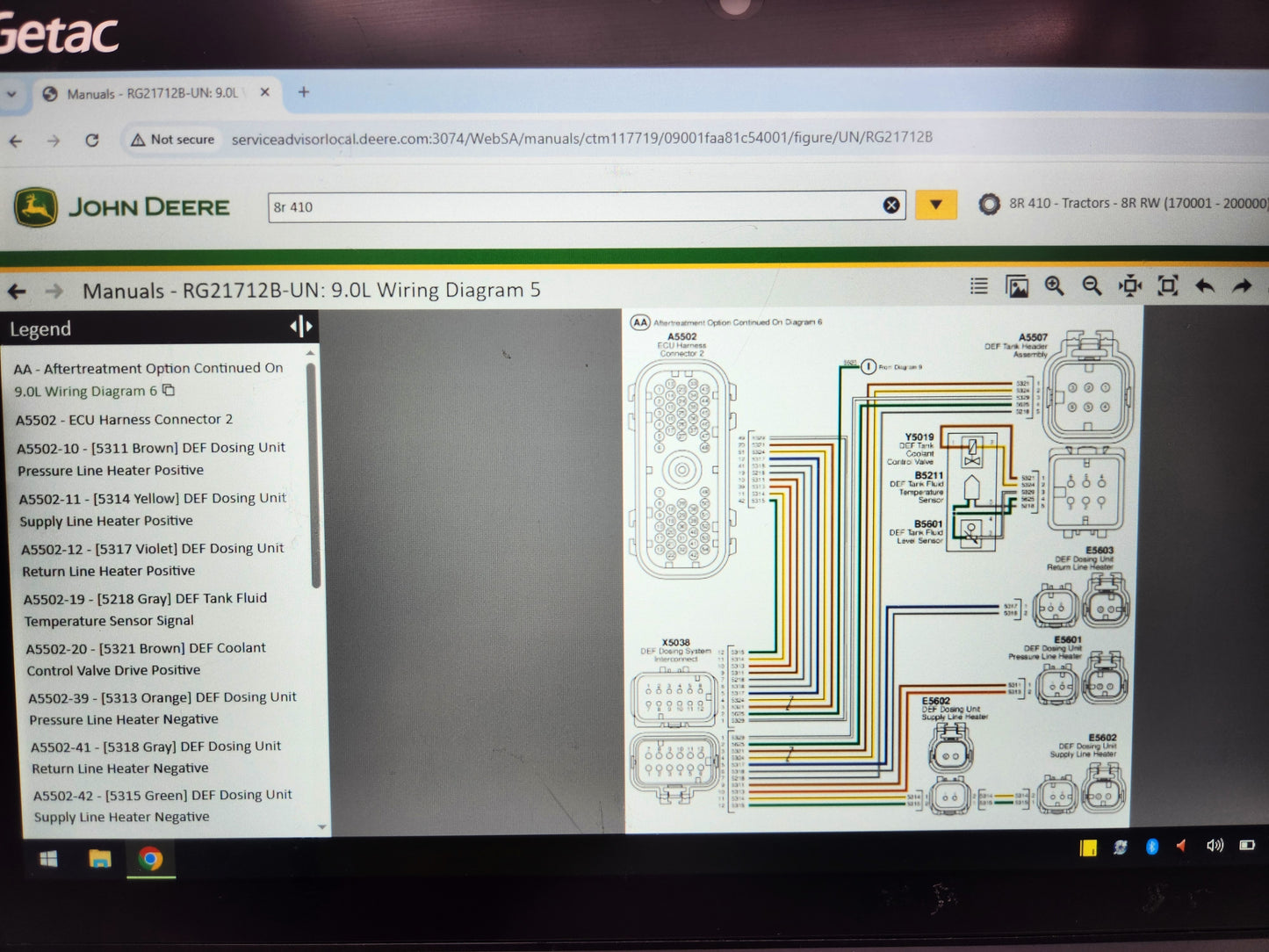Select legend entry A5502-19 [5218 Gray]
Screen dimensions: 1269x952
pos(146,609)
